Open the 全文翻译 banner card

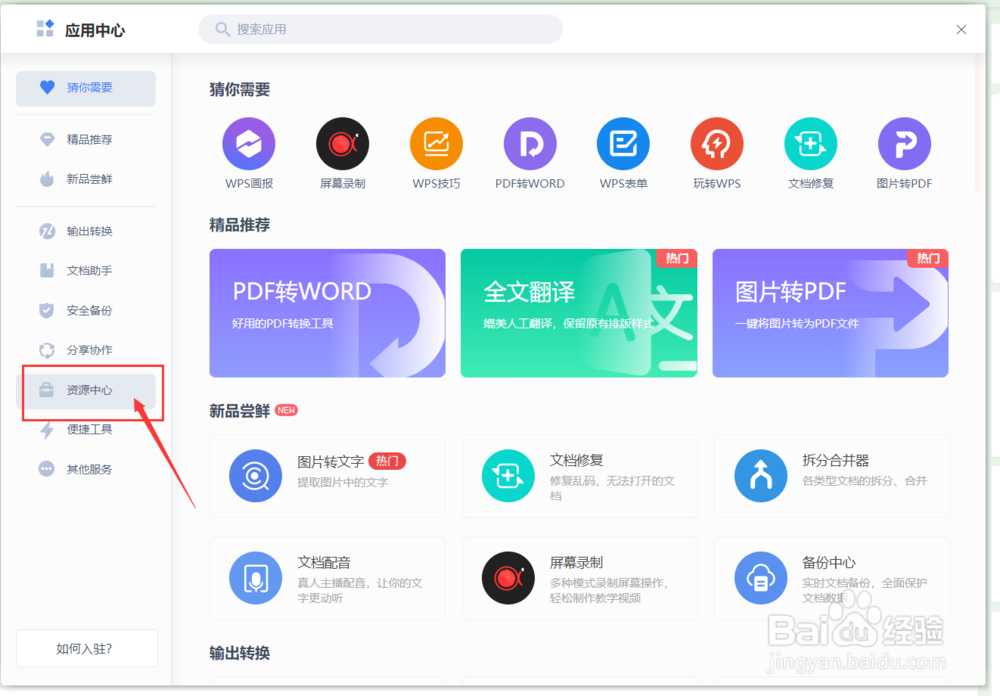pyautogui.click(x=579, y=313)
